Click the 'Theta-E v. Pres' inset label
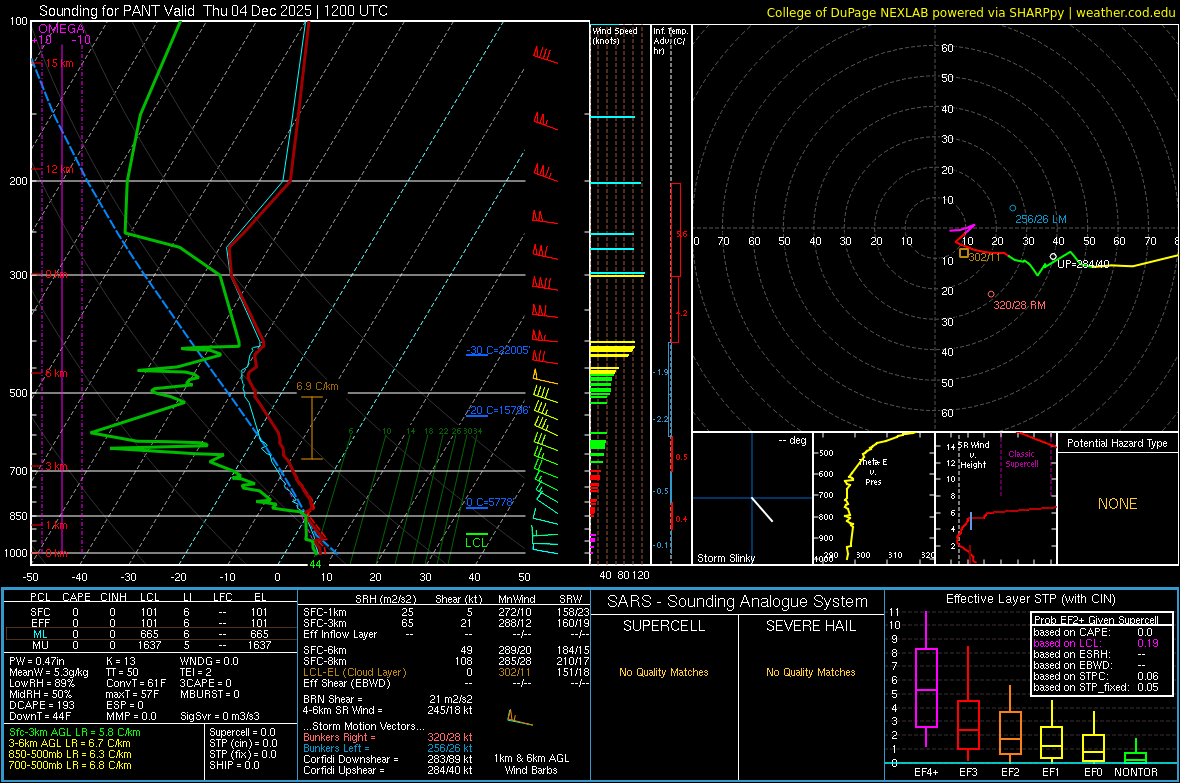The height and width of the screenshot is (783, 1180). [873, 472]
